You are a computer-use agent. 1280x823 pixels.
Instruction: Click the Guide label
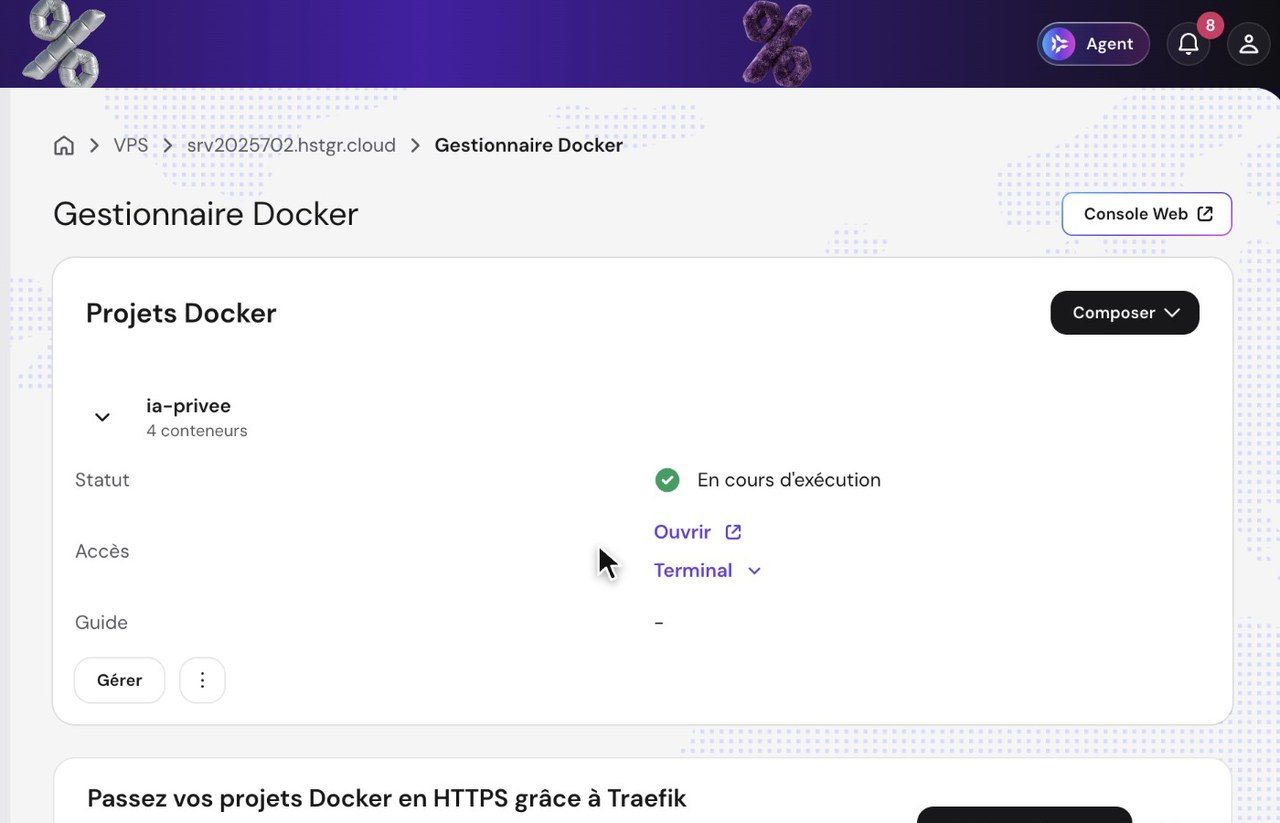click(101, 622)
